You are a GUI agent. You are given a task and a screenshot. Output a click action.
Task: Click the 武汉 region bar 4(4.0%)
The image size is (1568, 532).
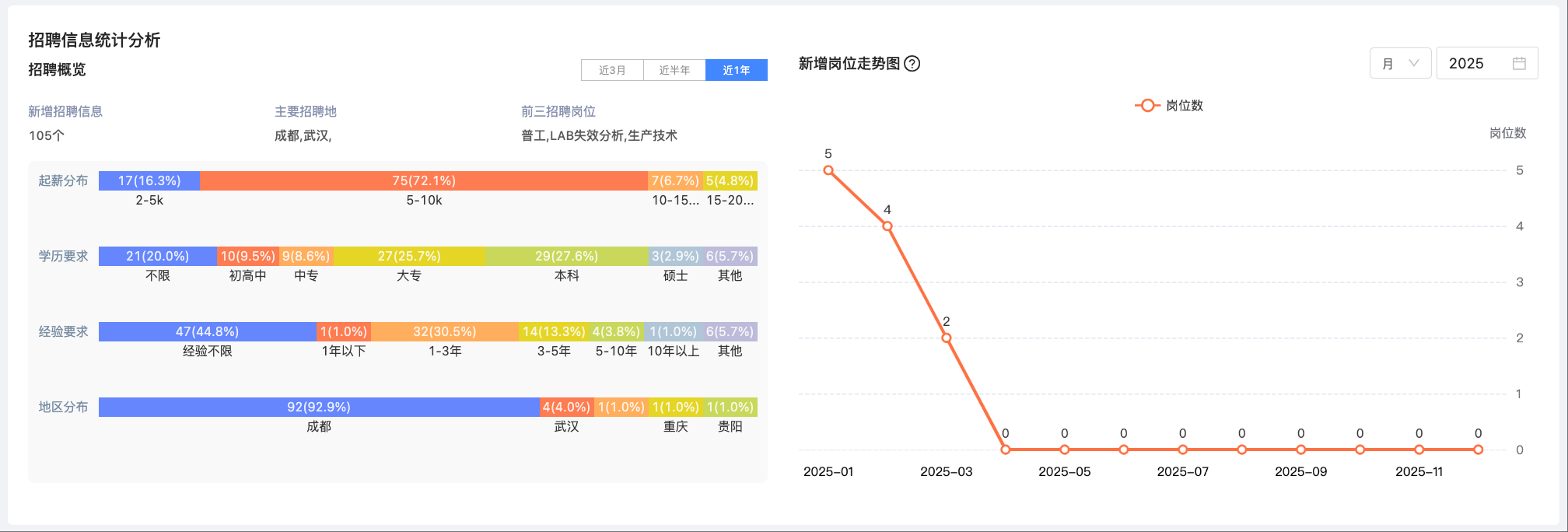(566, 407)
